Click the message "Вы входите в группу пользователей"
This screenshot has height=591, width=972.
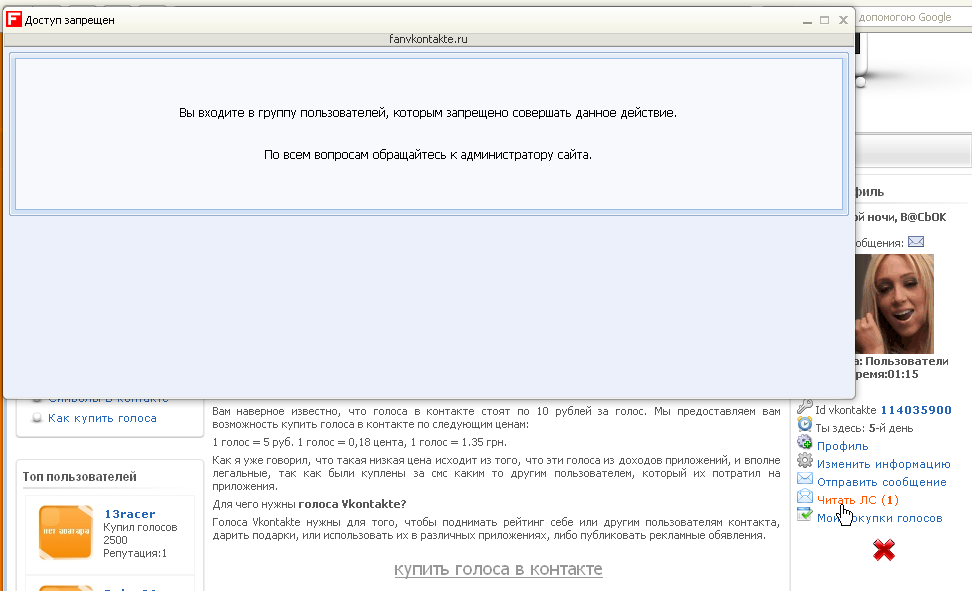(428, 113)
